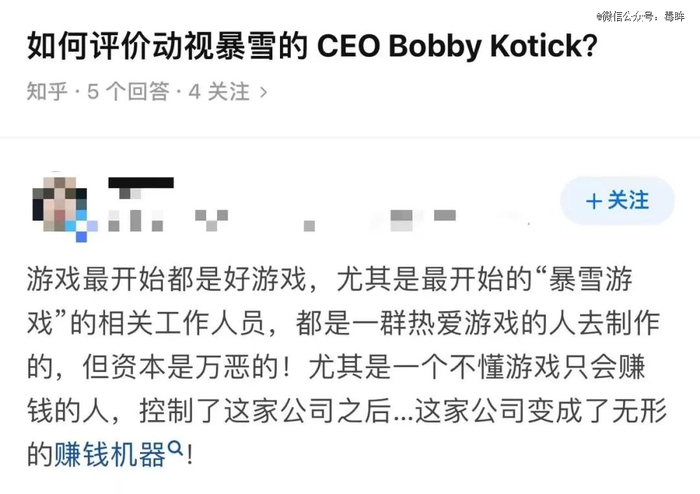This screenshot has width=700, height=494.
Task: Click the blacked-out author username
Action: click(141, 184)
